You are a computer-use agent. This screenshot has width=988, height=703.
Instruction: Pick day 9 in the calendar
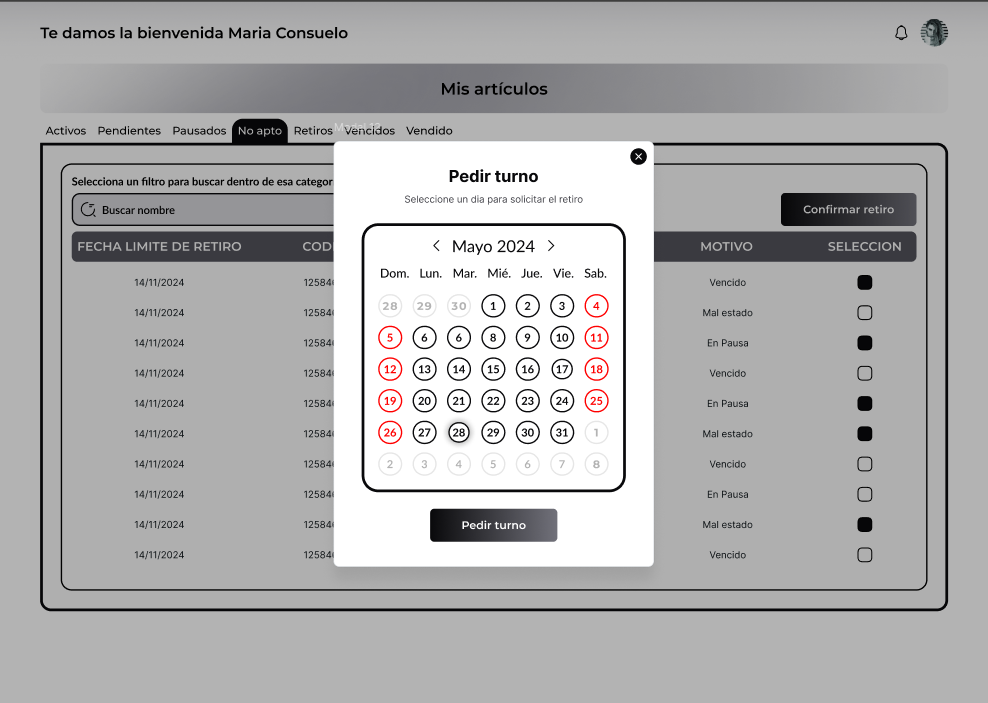pyautogui.click(x=527, y=338)
